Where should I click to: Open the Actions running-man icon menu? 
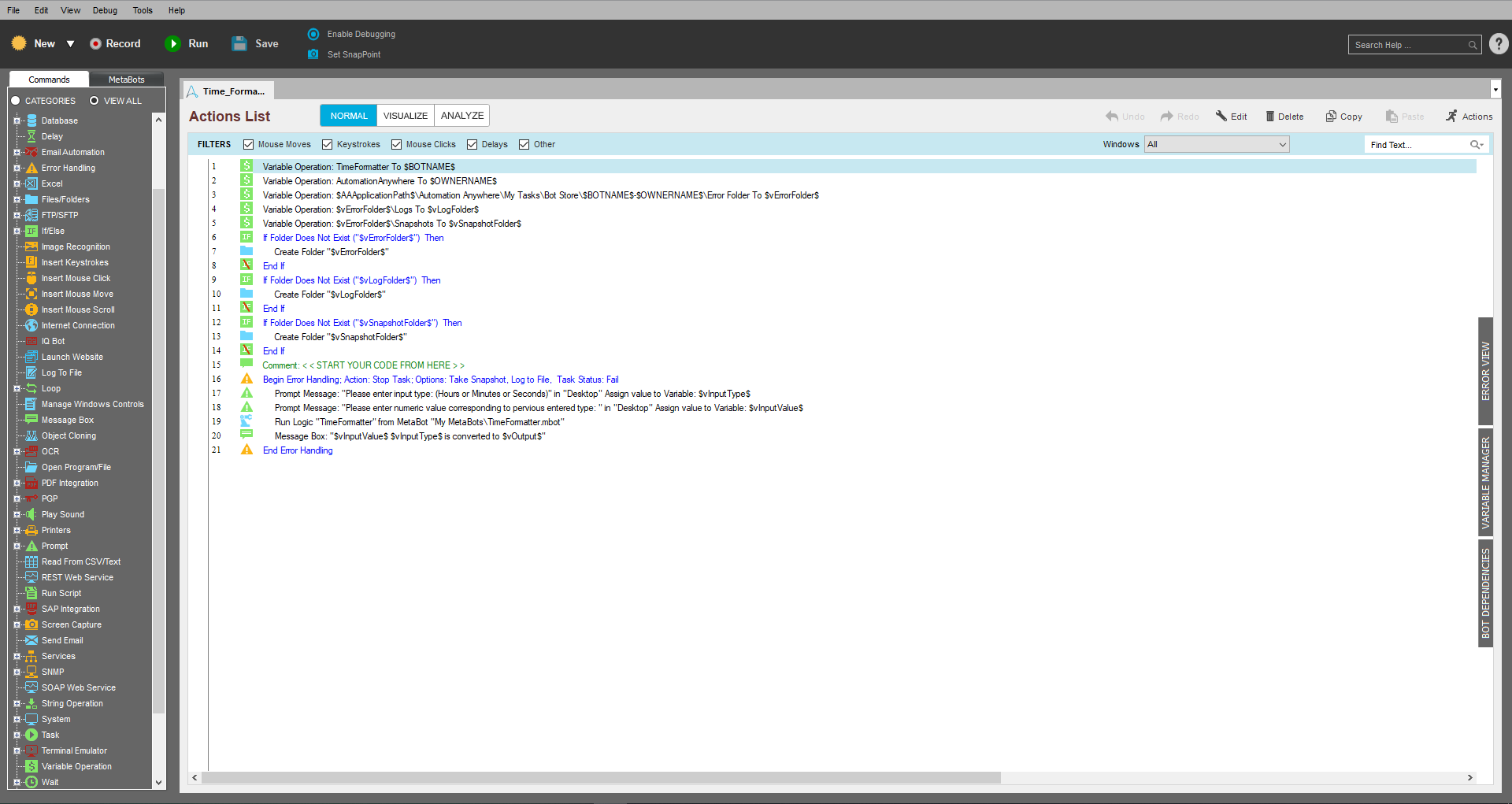(x=1451, y=117)
